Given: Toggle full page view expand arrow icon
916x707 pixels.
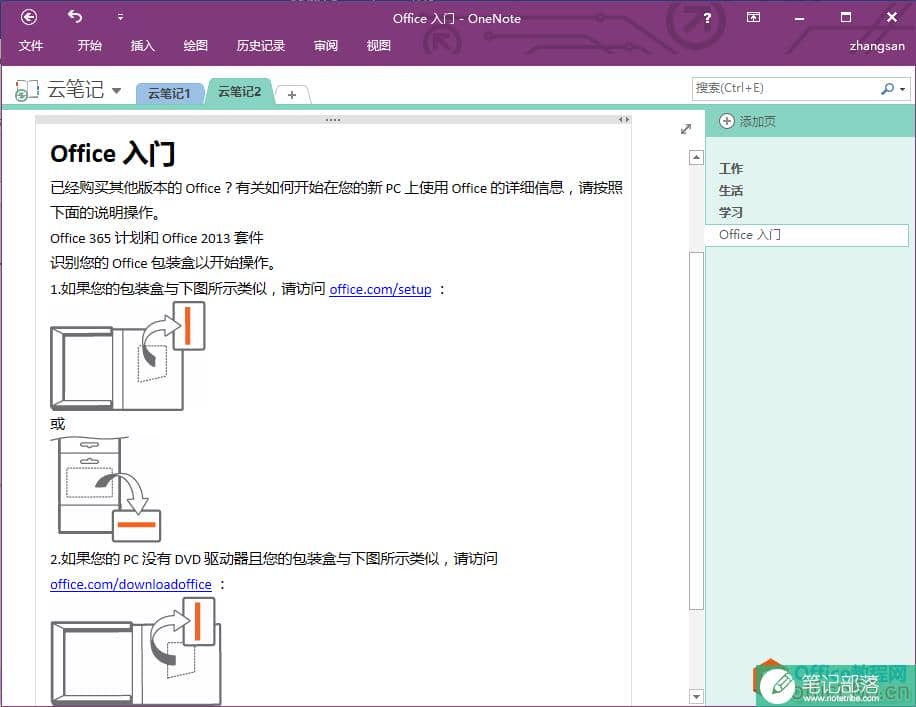Looking at the screenshot, I should (x=686, y=129).
